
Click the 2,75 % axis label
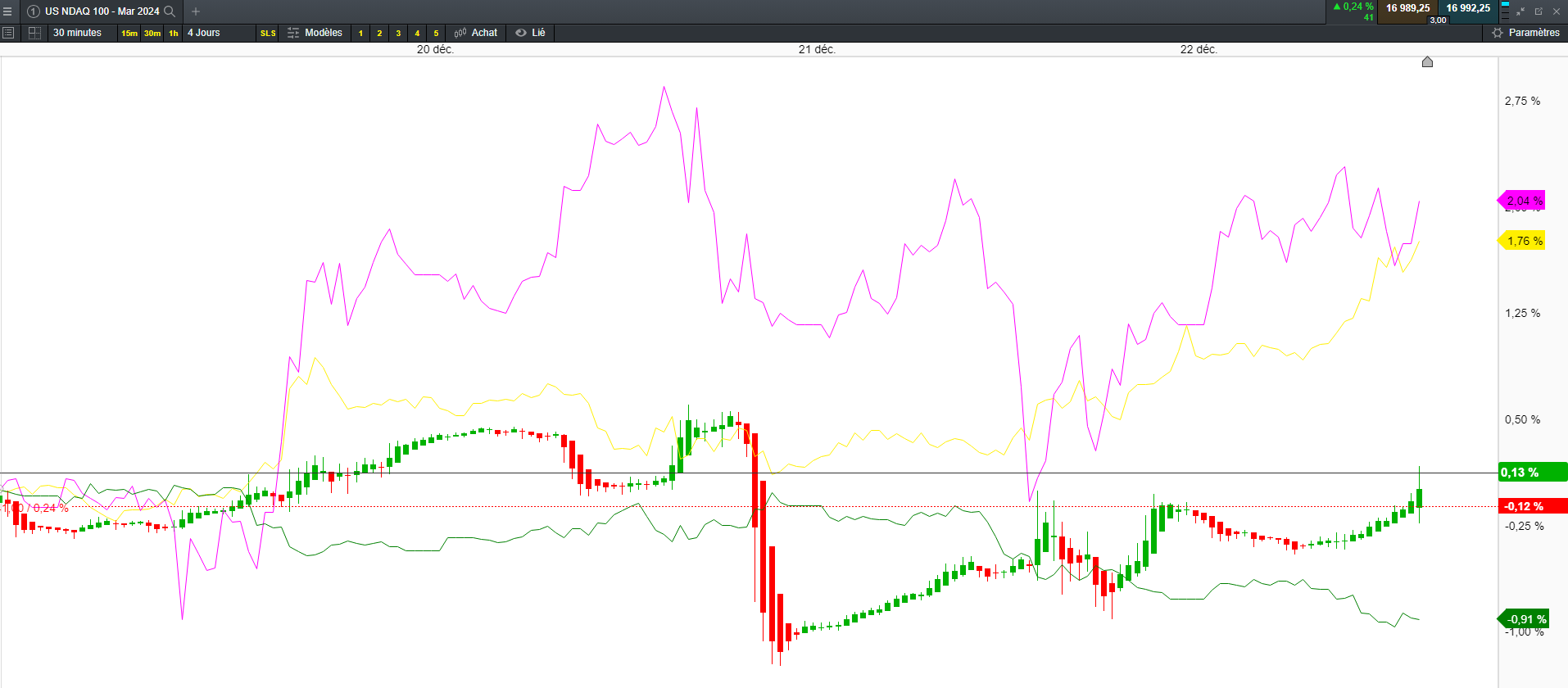(1522, 101)
